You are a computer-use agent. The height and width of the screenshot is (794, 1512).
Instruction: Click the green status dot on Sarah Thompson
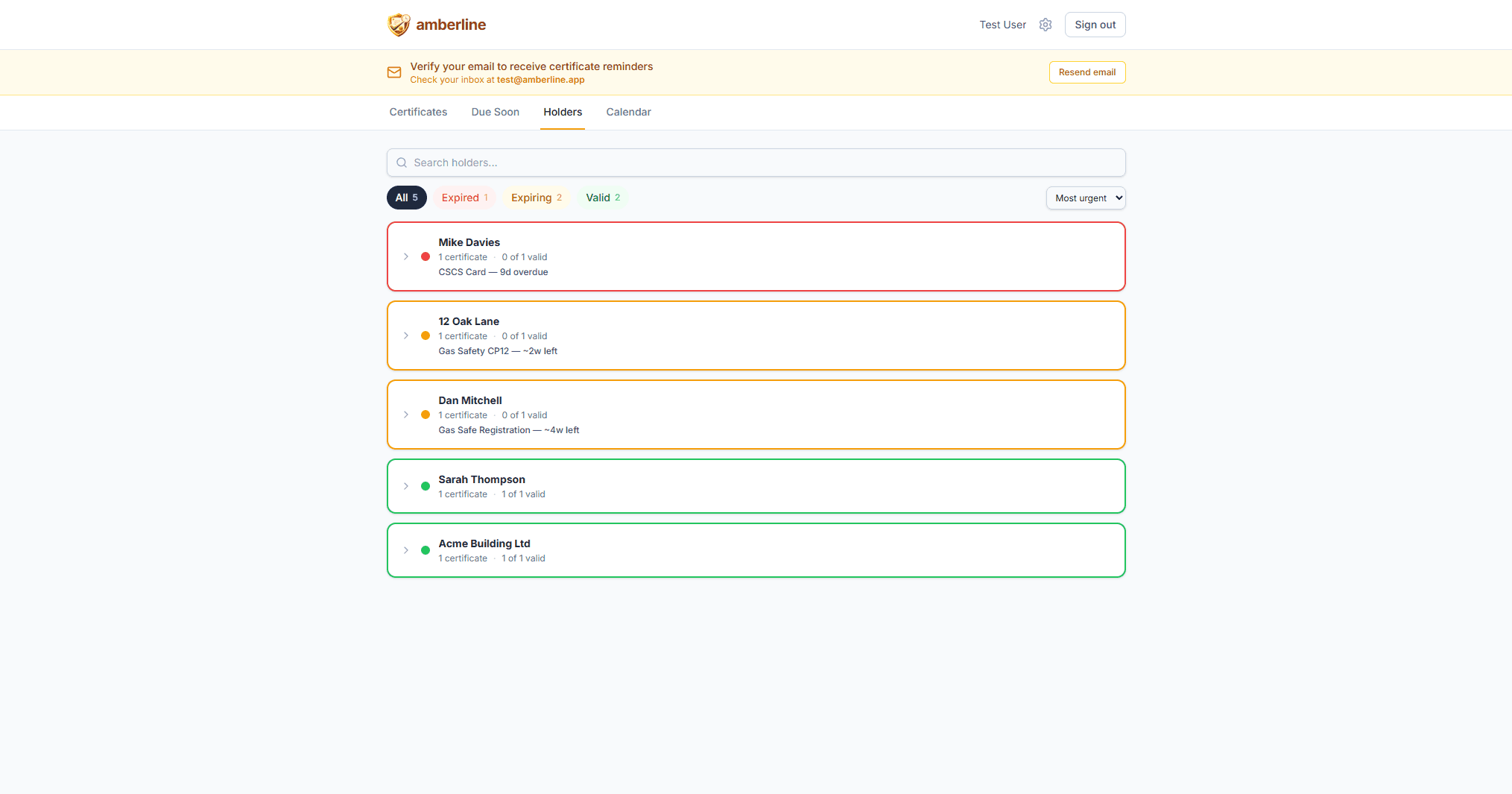(426, 486)
